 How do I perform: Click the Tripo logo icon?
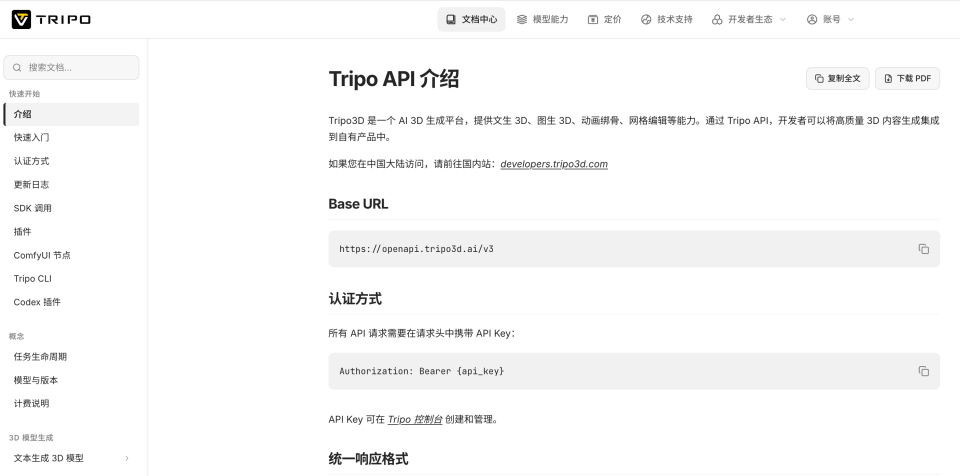[x=21, y=20]
